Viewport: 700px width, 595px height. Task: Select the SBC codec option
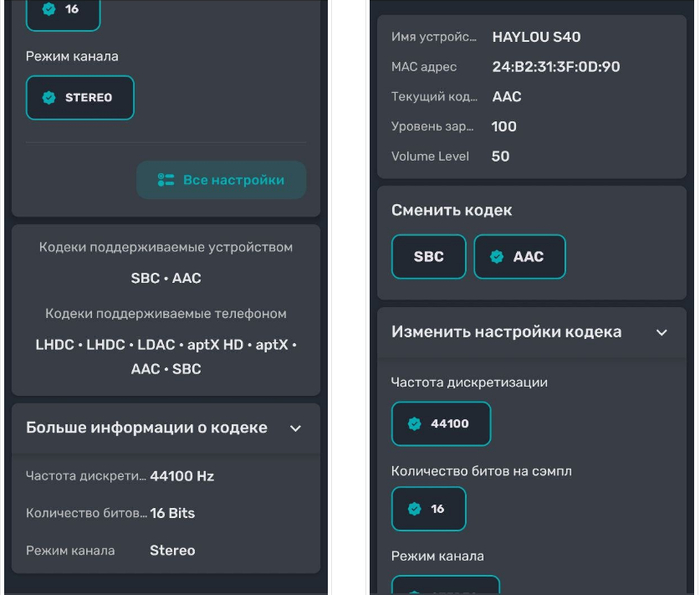coord(428,257)
